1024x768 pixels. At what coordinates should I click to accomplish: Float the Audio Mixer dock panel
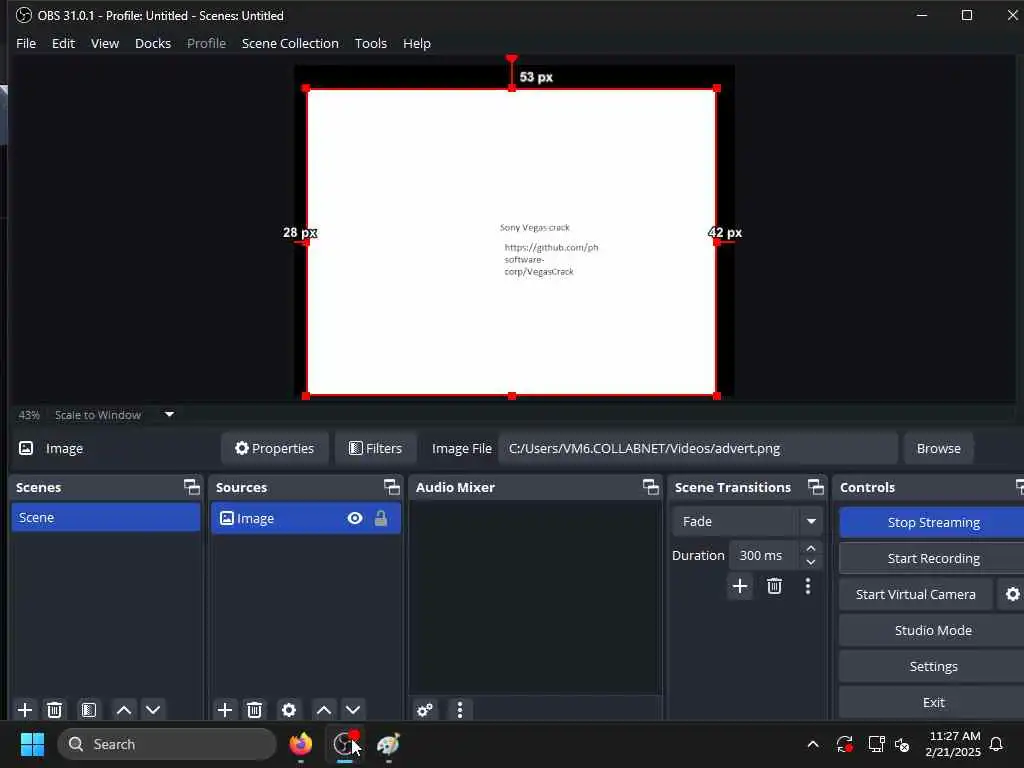(650, 487)
